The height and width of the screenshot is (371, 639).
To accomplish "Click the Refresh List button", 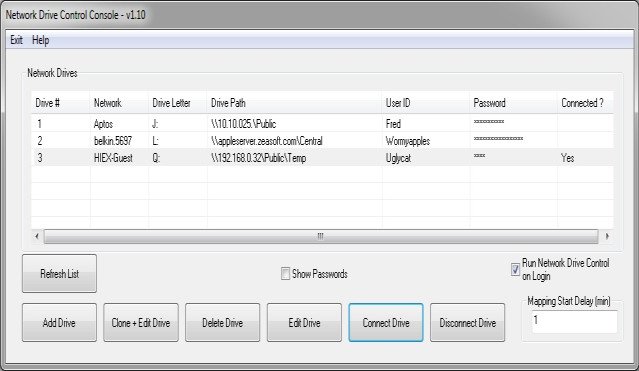I will (x=59, y=274).
